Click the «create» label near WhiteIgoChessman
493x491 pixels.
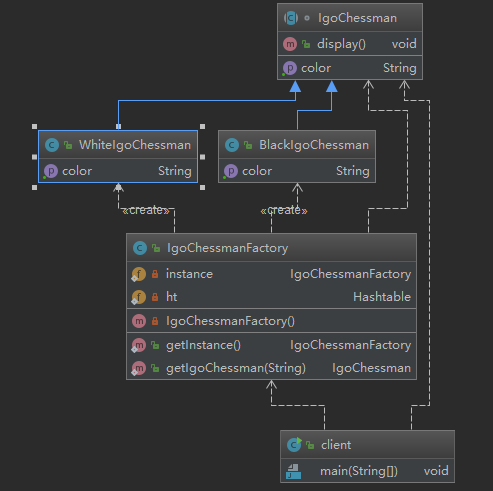click(146, 210)
